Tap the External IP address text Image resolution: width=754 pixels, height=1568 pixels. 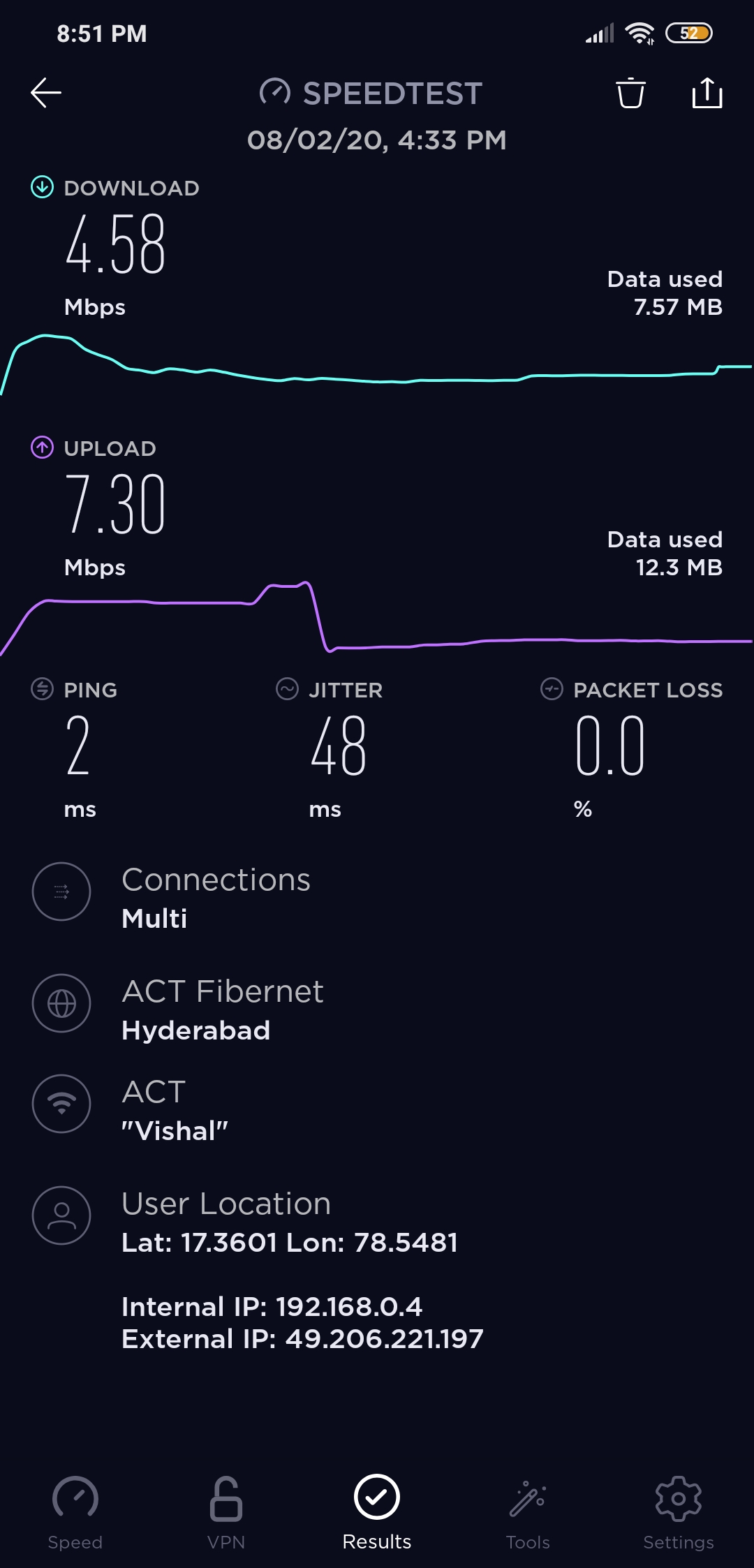302,1339
